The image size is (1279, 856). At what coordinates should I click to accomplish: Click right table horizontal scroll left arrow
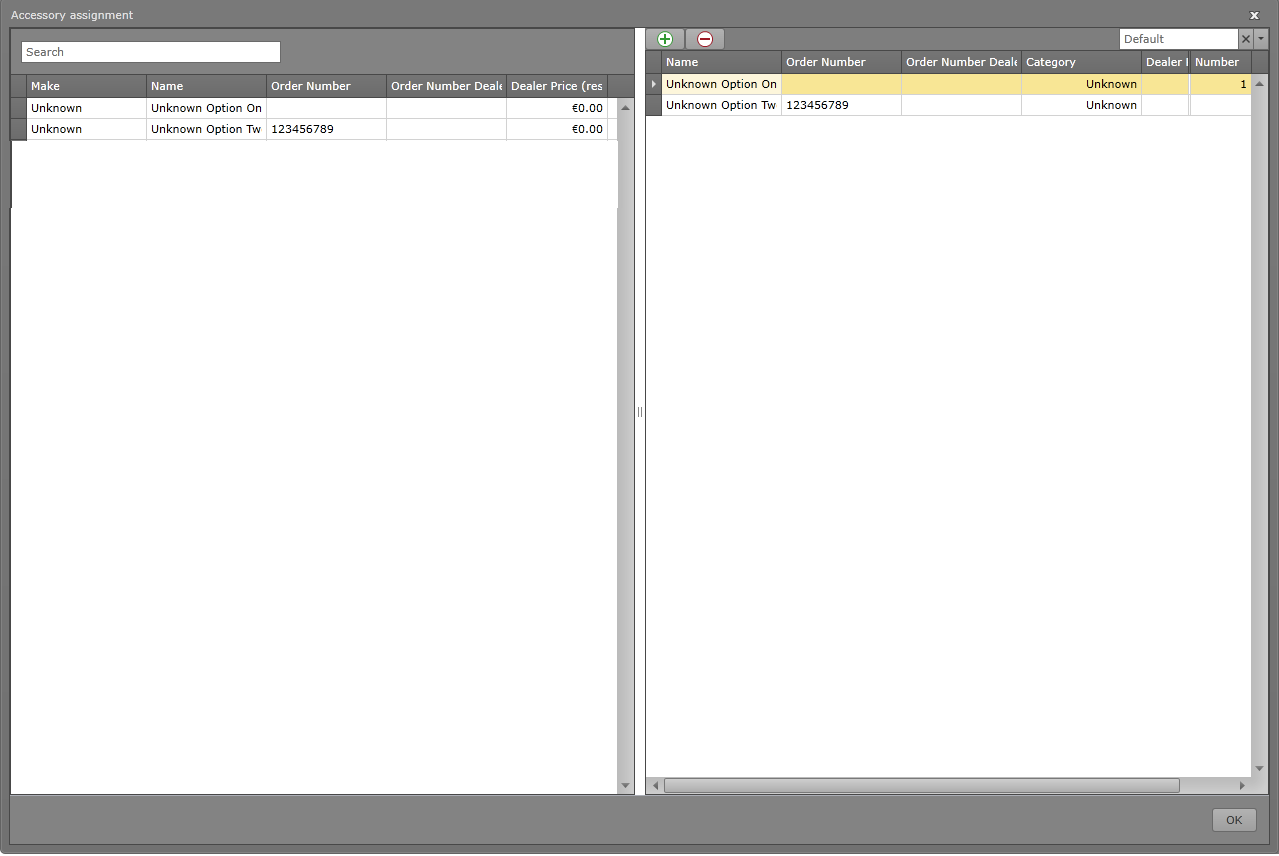click(655, 786)
